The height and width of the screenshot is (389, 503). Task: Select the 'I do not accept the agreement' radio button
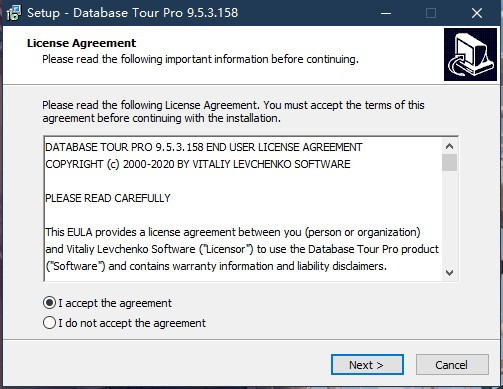(x=49, y=323)
